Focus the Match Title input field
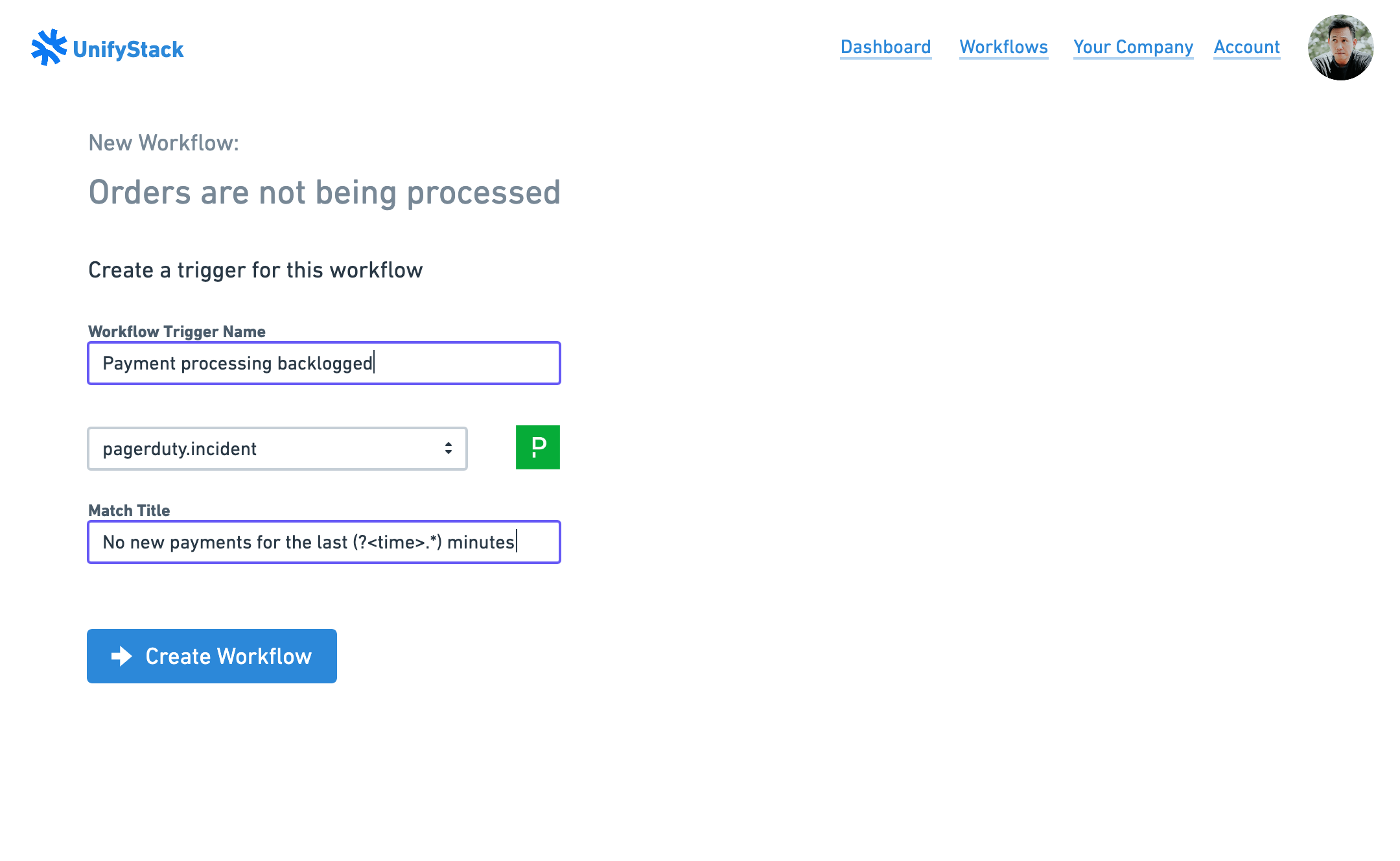 click(324, 542)
